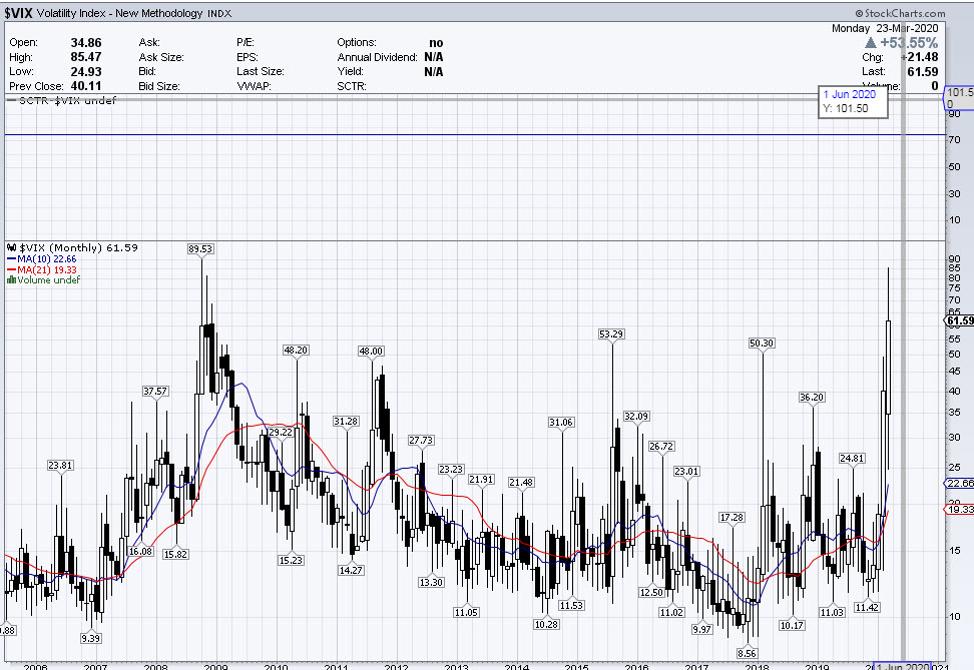Click the up-triangle next to +53.55%
974x670 pixels.
870,44
